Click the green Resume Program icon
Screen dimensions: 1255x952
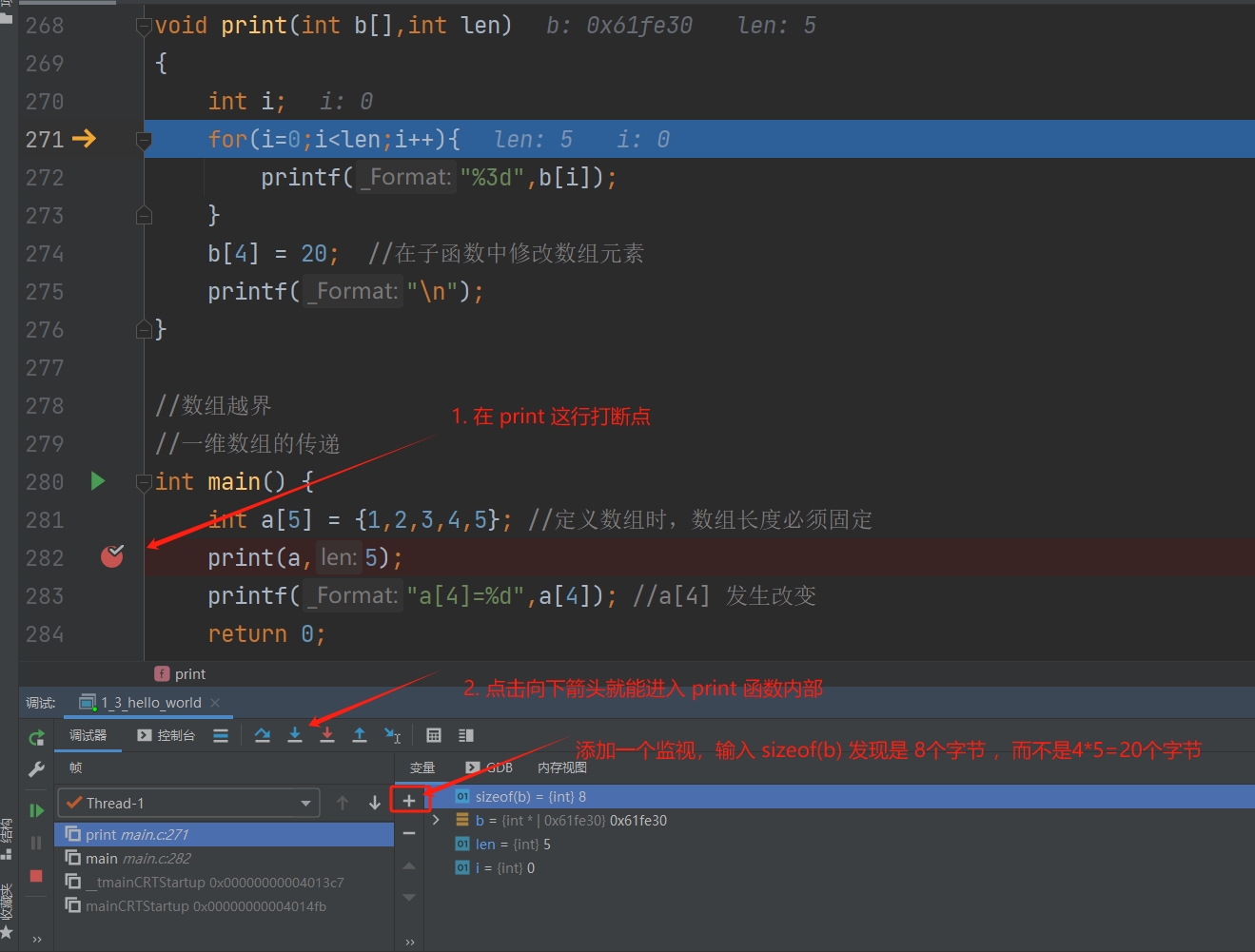(36, 810)
